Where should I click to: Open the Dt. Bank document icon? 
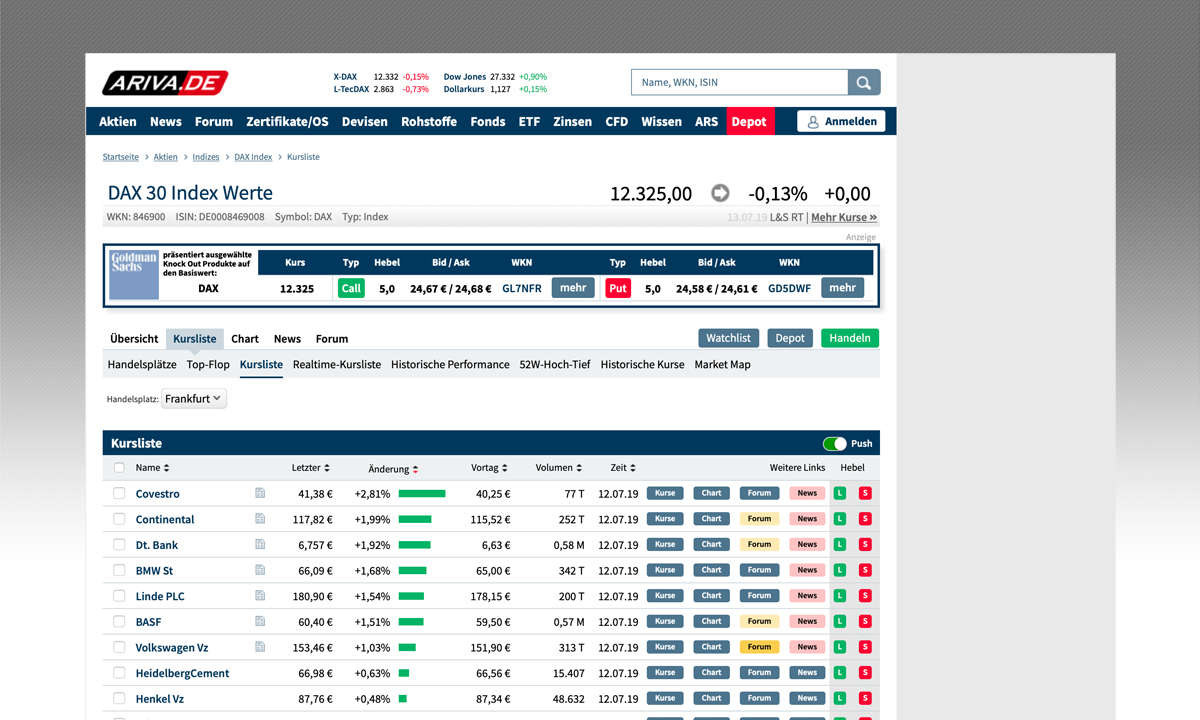point(260,545)
